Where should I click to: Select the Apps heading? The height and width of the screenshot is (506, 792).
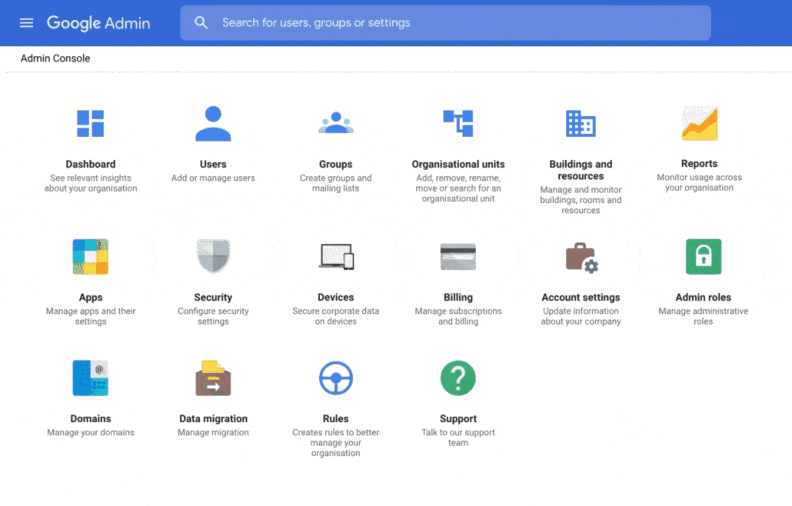[x=90, y=297]
